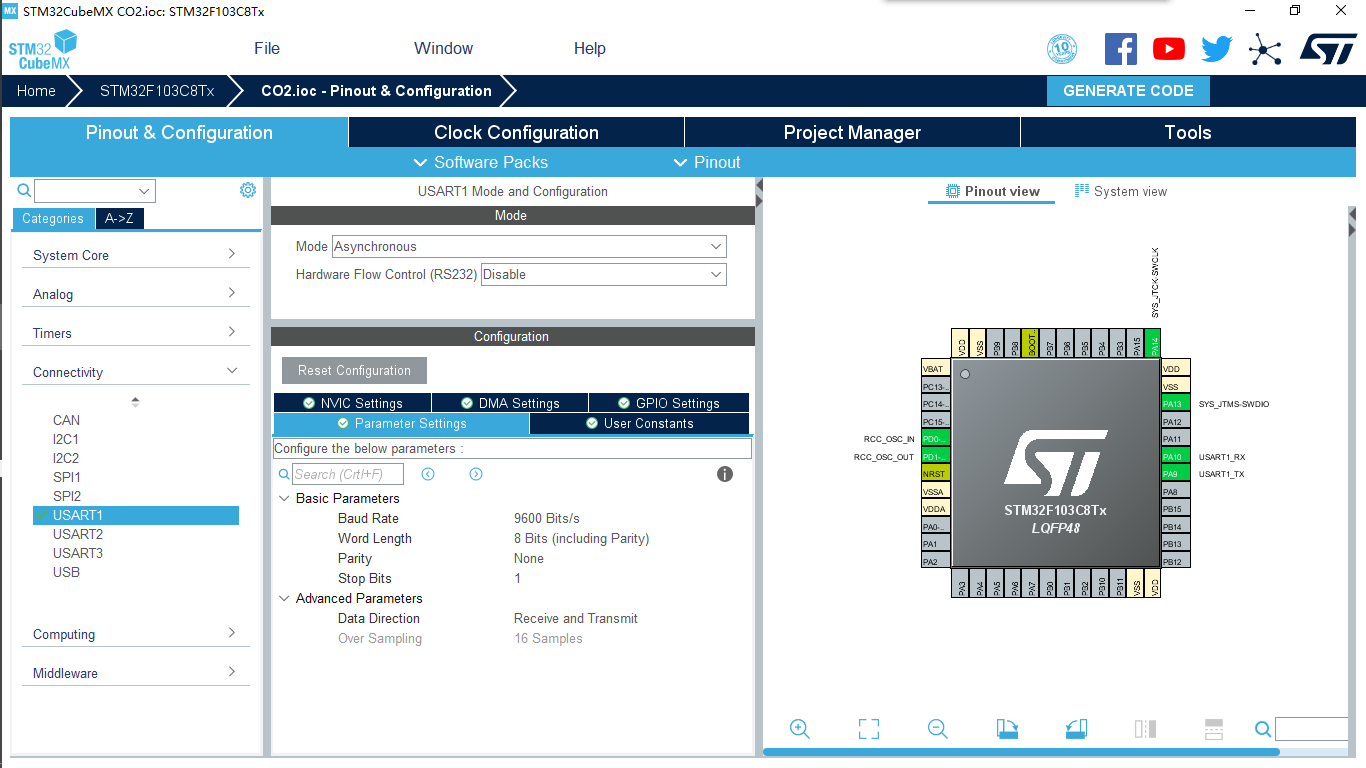Switch to System view
The height and width of the screenshot is (768, 1366).
pos(1120,191)
